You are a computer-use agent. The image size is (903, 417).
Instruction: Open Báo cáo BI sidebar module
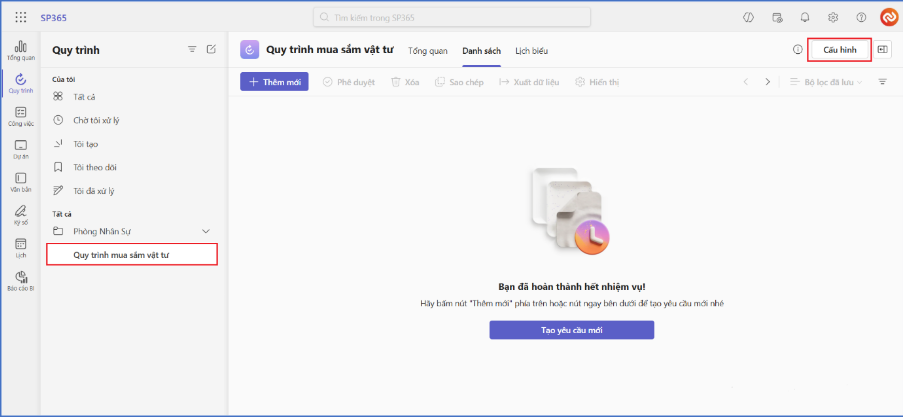pos(21,280)
